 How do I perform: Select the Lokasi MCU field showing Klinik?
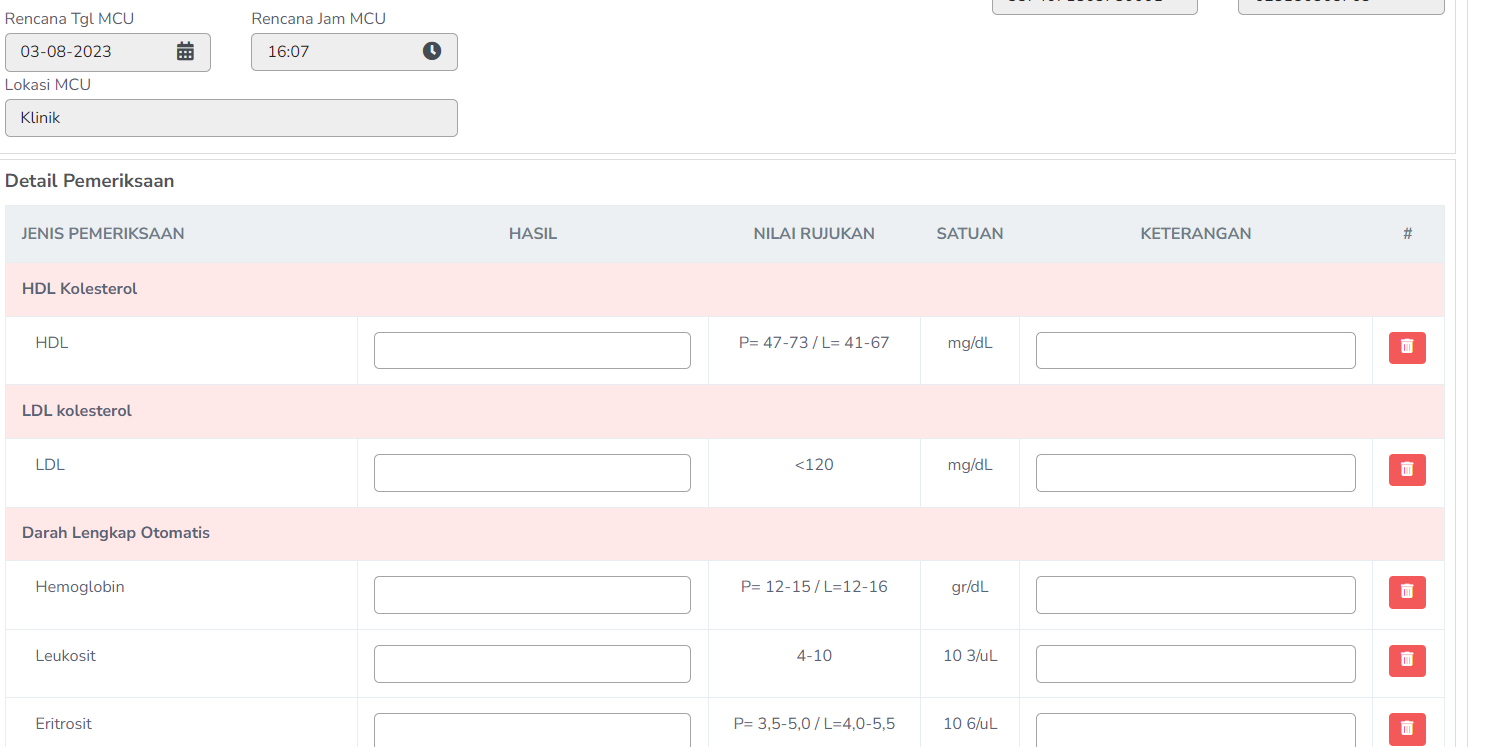tap(231, 118)
